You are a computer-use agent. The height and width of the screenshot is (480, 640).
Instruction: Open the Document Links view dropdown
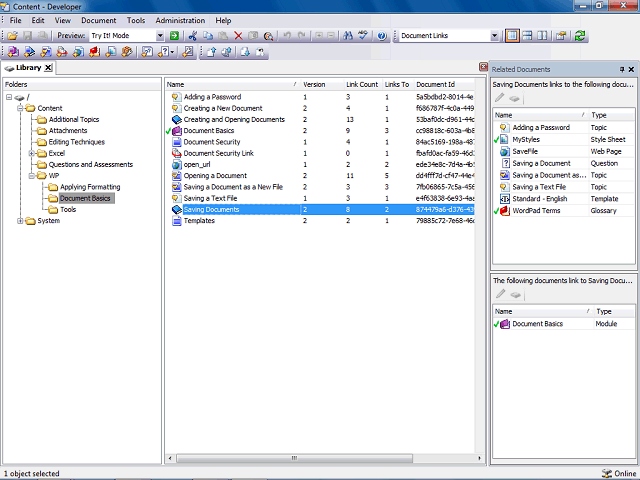(x=494, y=36)
